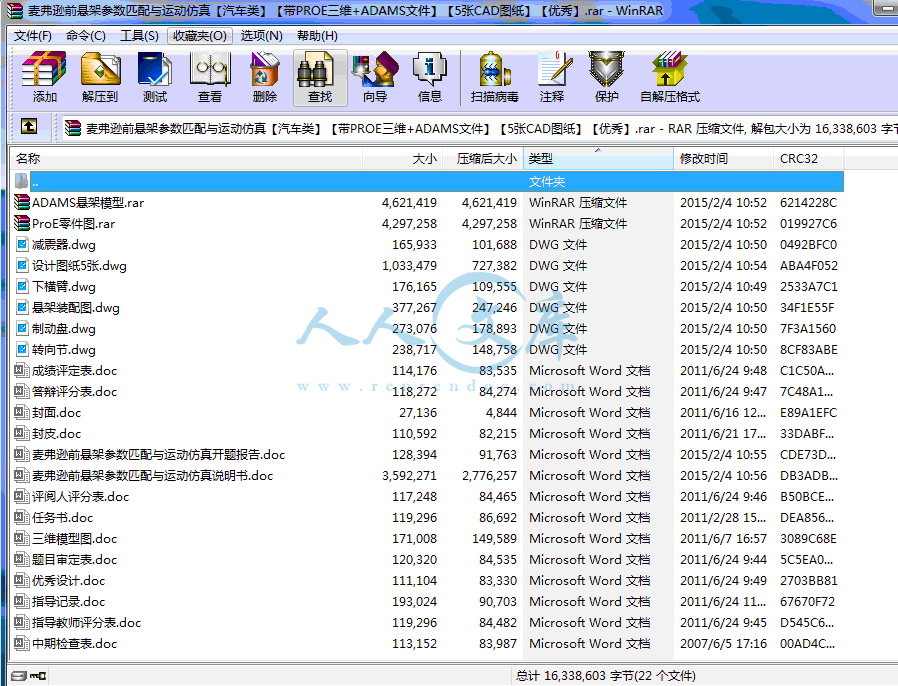
Task: Open the 帮助(H) menu
Action: click(317, 36)
